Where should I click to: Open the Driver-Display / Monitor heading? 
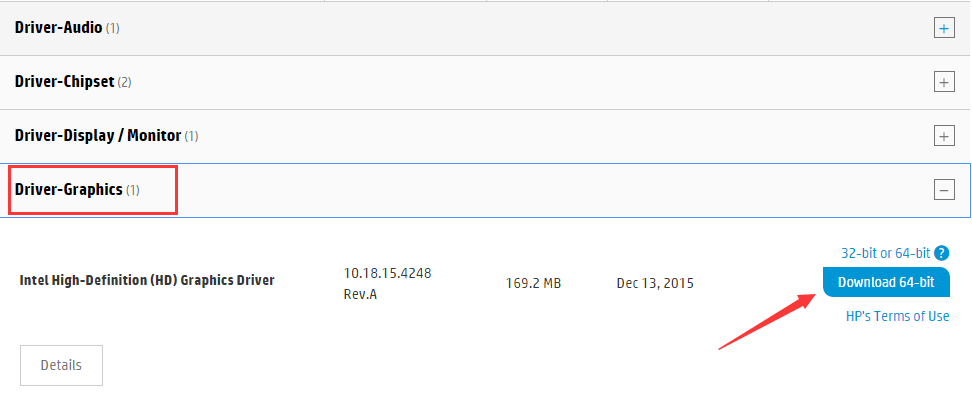coord(98,135)
